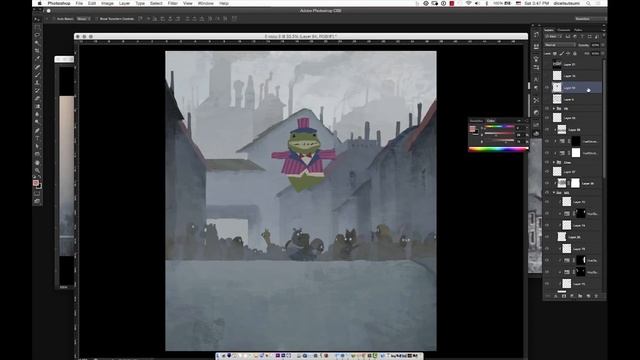640x360 pixels.
Task: Open the layer style fx menu
Action: tap(556, 296)
